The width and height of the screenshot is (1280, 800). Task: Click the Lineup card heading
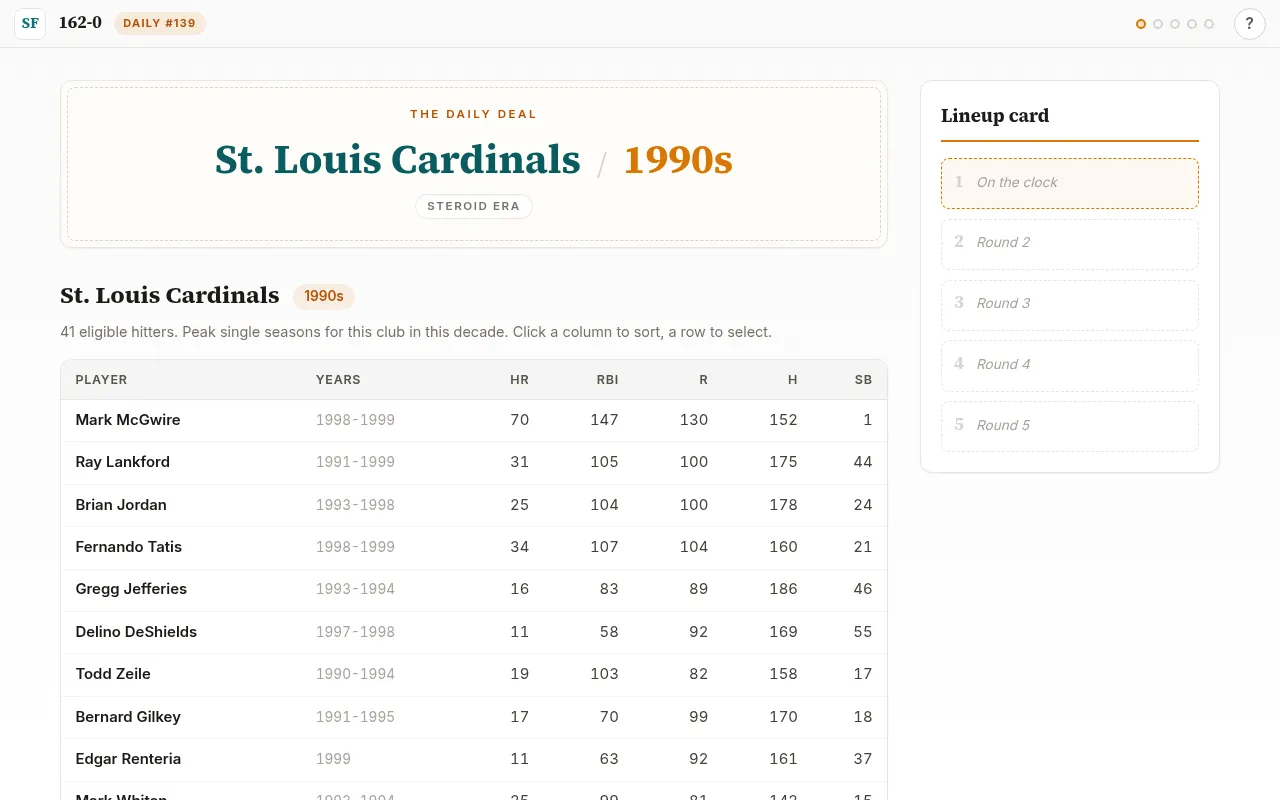tap(995, 116)
